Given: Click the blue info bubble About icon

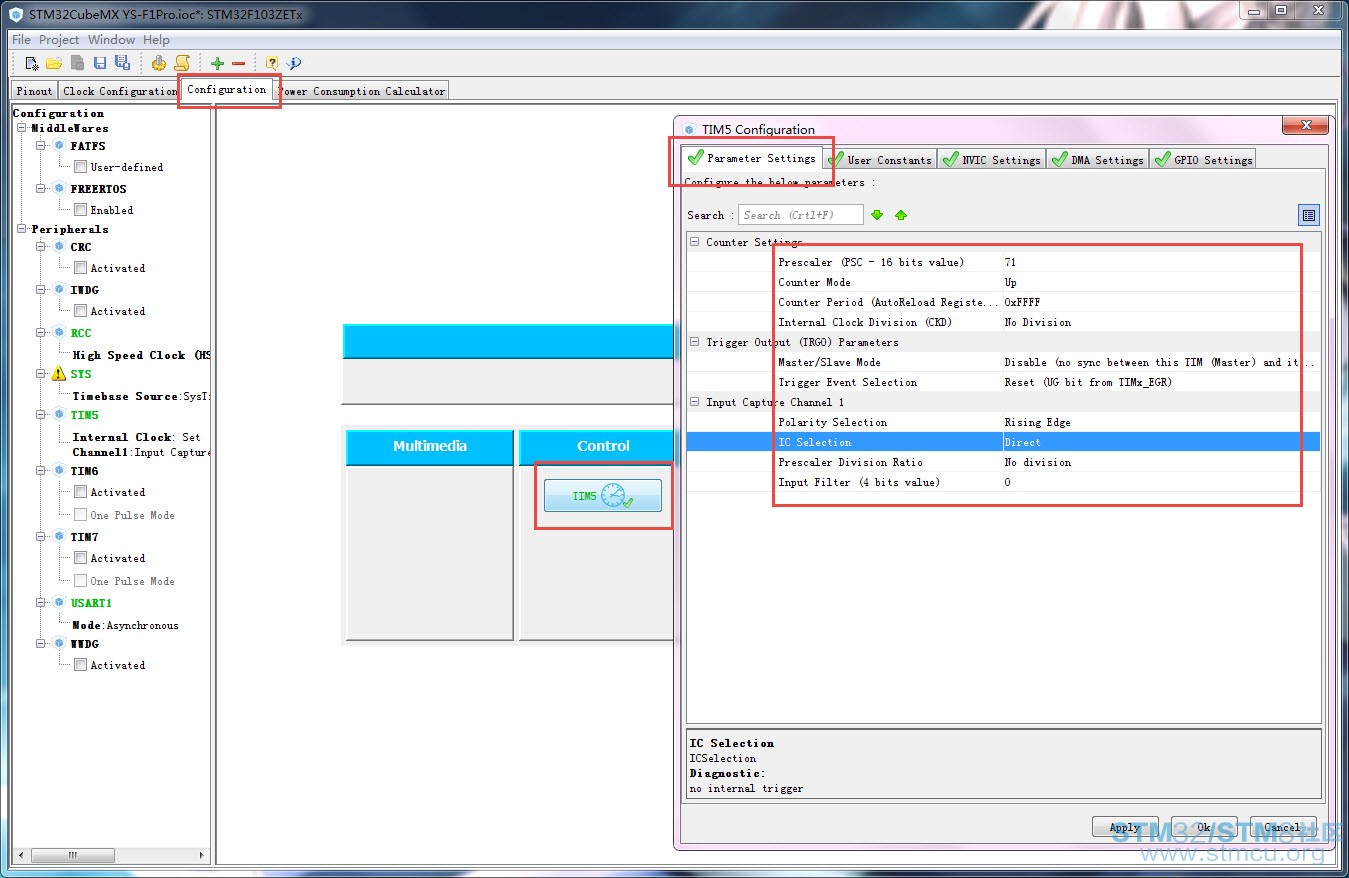Looking at the screenshot, I should click(x=294, y=63).
